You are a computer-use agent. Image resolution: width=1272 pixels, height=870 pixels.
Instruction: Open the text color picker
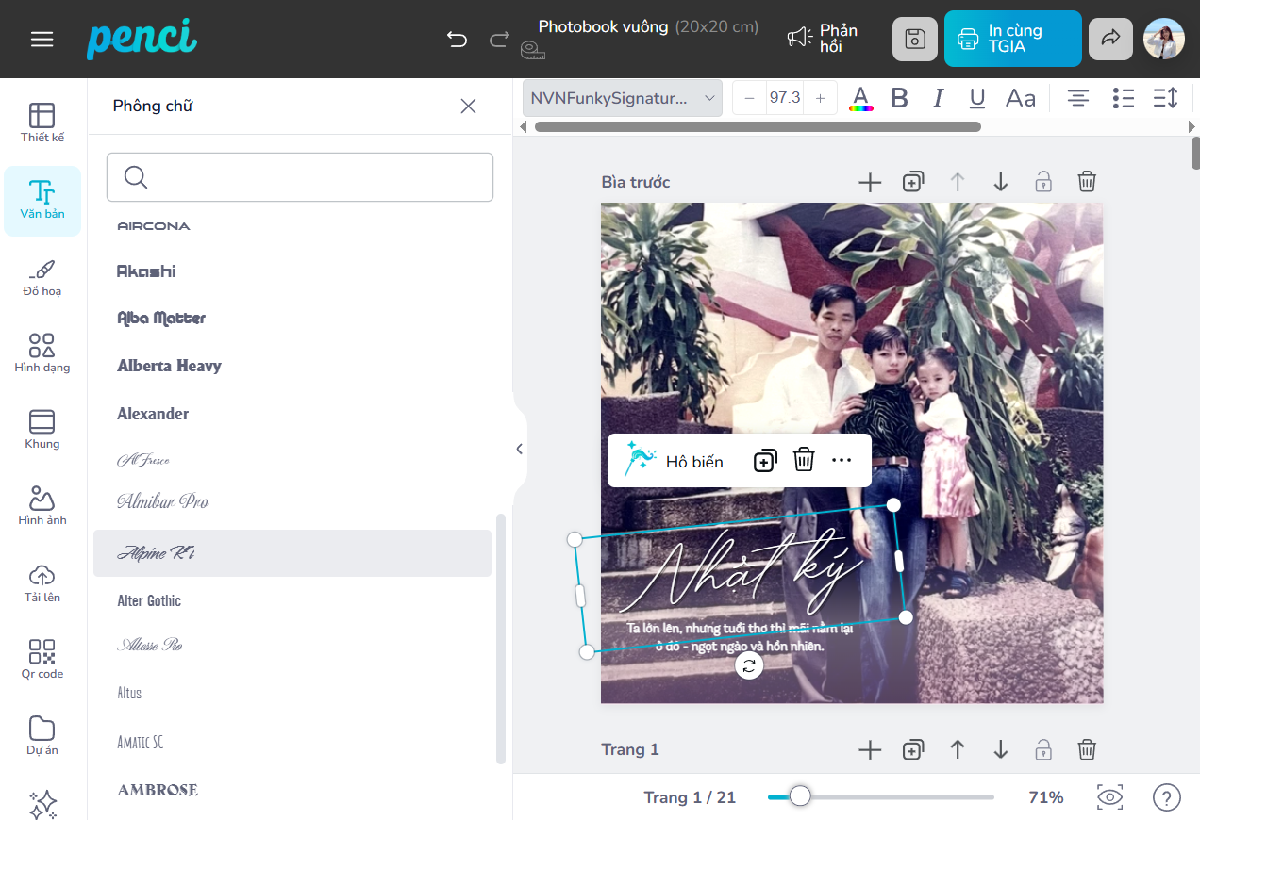pos(861,98)
